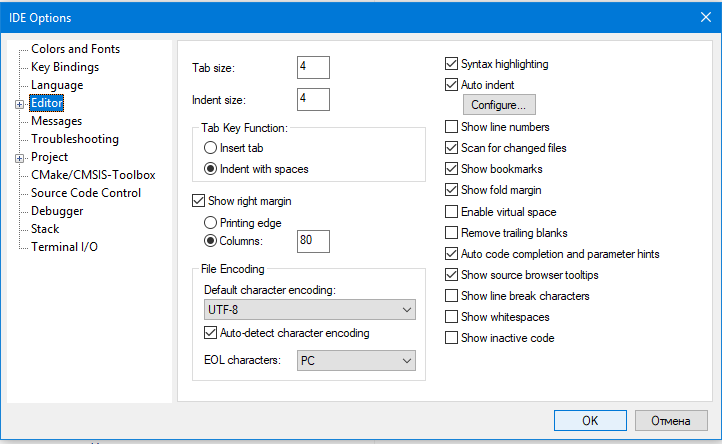
Task: Click the Tab size input field
Action: pyautogui.click(x=313, y=67)
